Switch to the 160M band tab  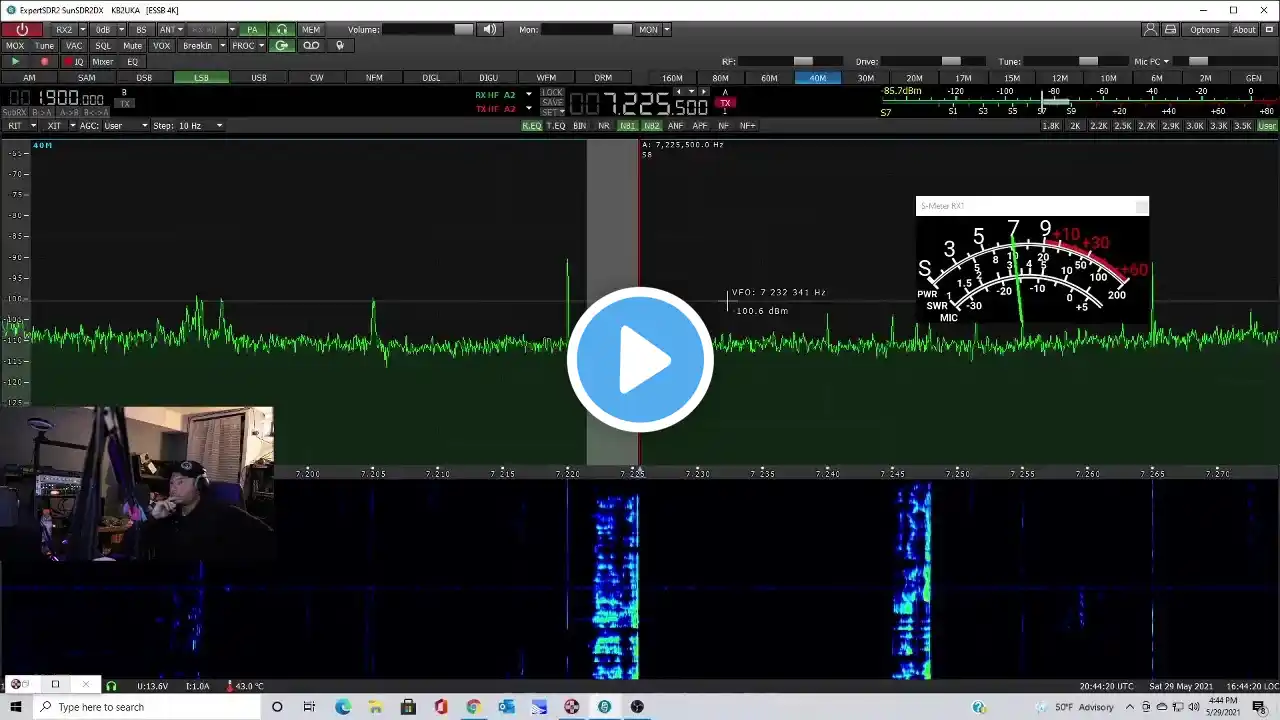[x=672, y=78]
